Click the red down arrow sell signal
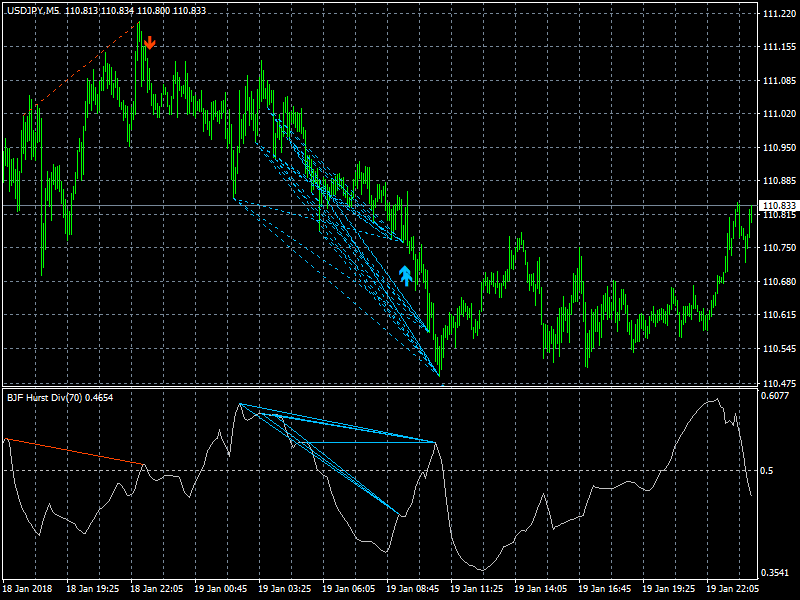The image size is (800, 600). pos(149,42)
